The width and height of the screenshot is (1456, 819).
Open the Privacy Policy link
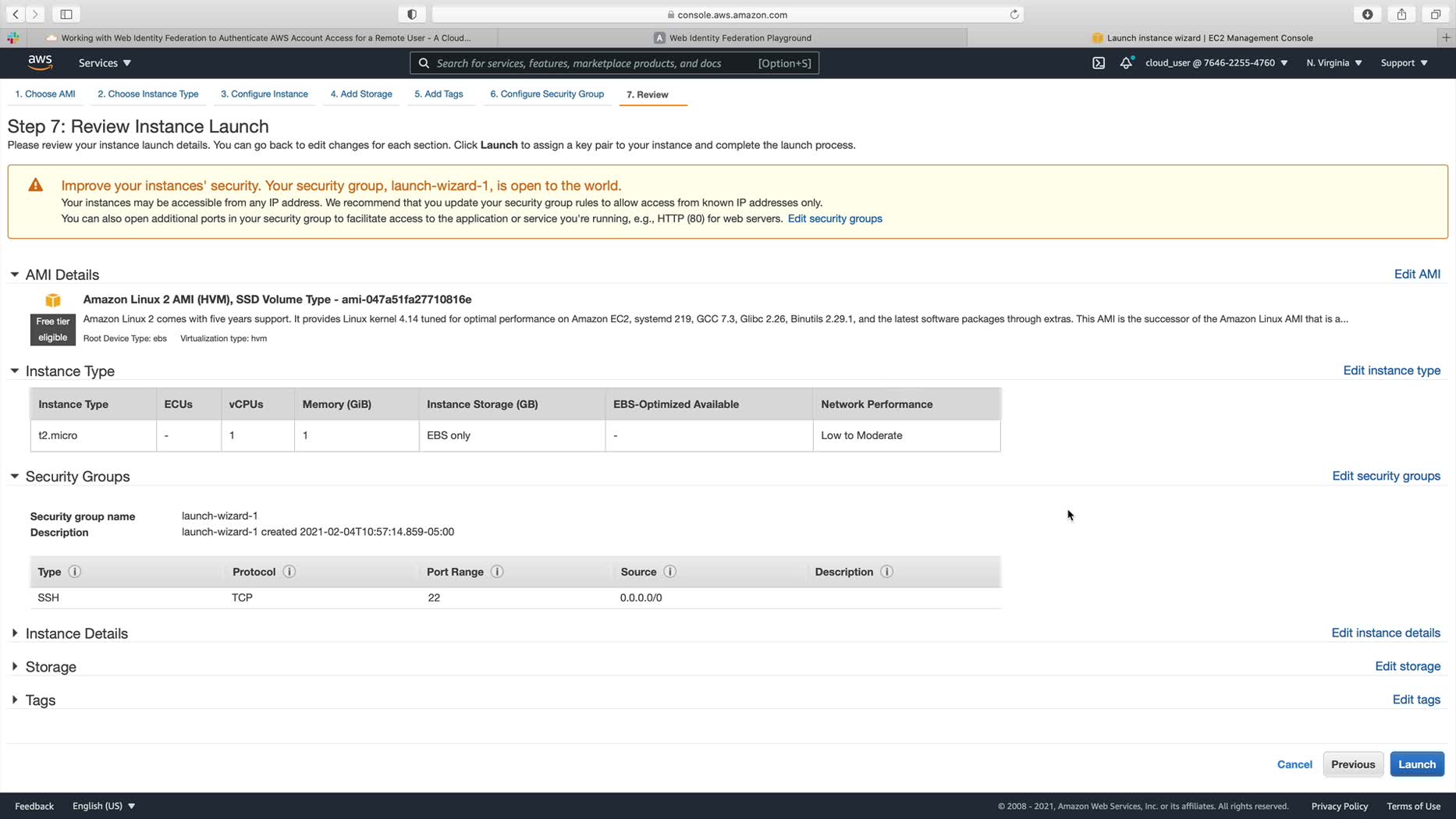pyautogui.click(x=1340, y=806)
